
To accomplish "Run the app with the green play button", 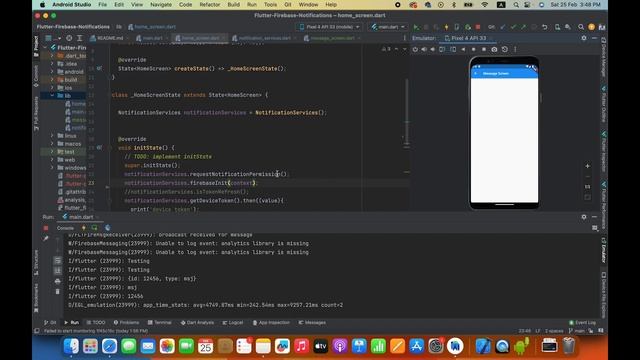I will [x=416, y=27].
